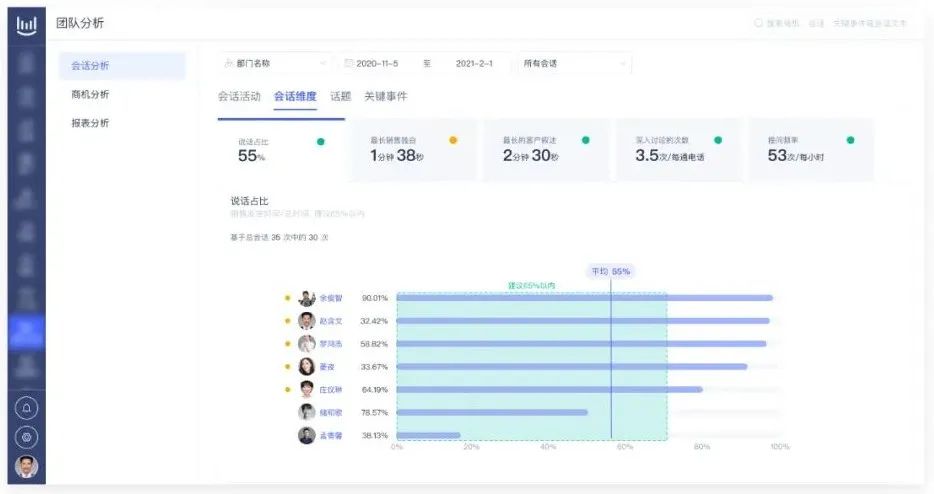Select the 53次/每小时 metric card

coord(811,150)
